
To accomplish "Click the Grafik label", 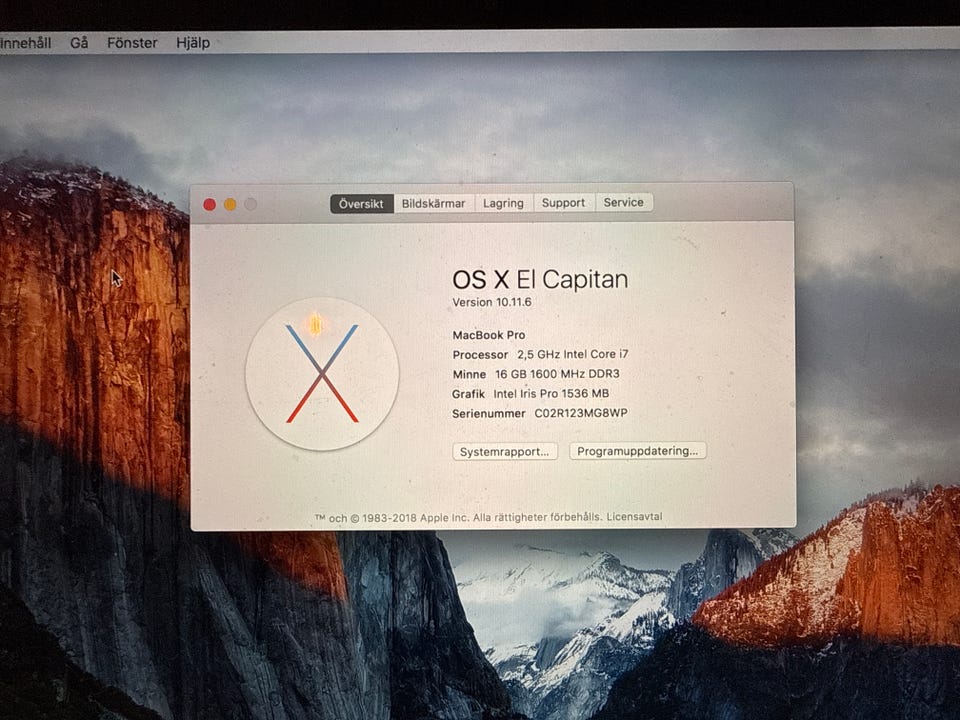I will 468,394.
